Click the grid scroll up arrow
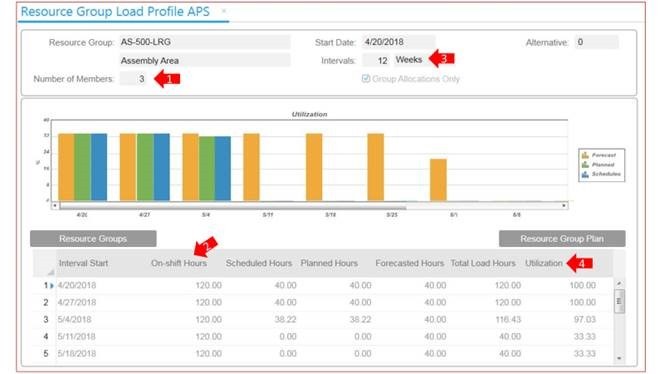 [619, 283]
